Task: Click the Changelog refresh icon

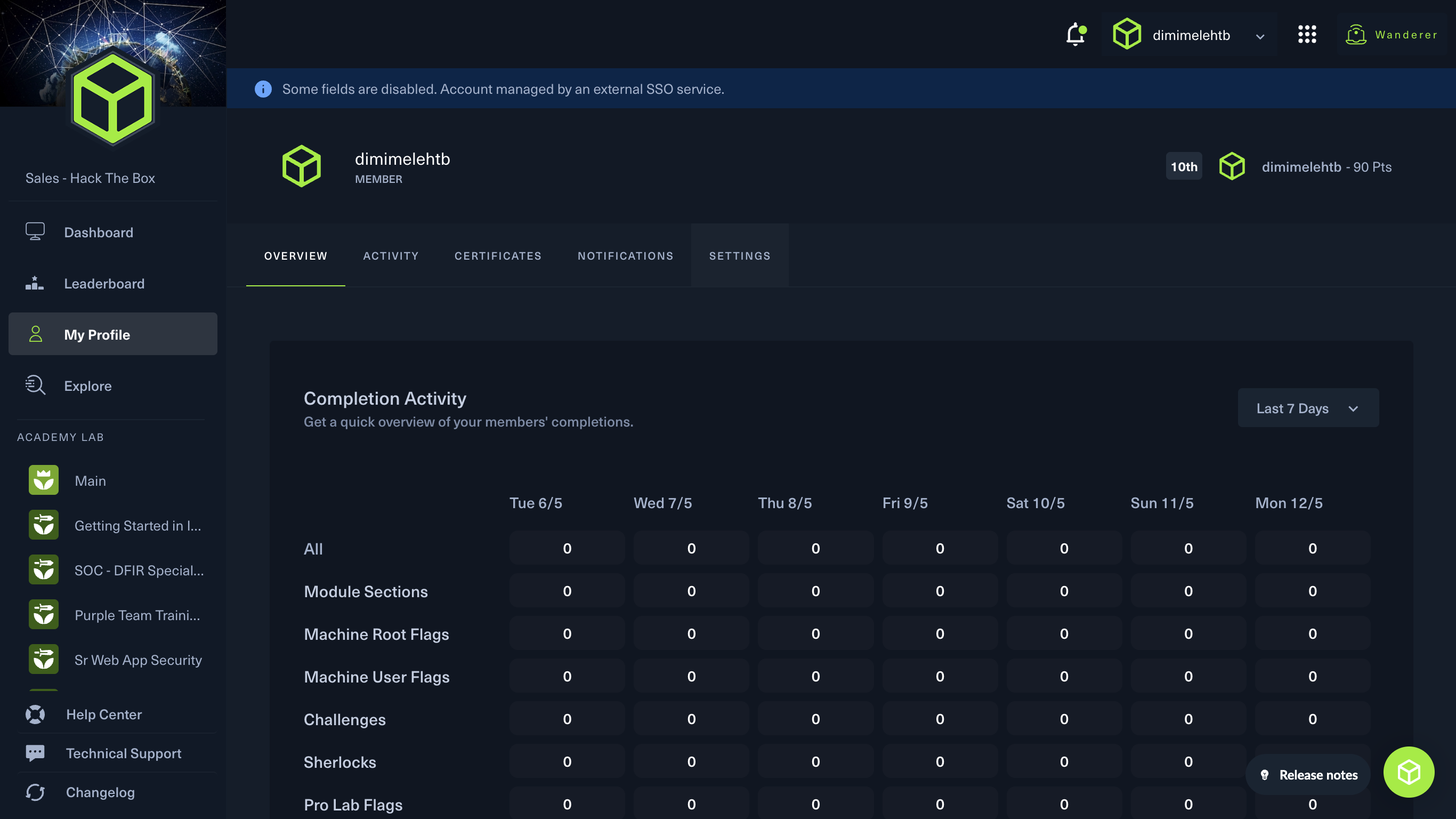Action: coord(35,792)
